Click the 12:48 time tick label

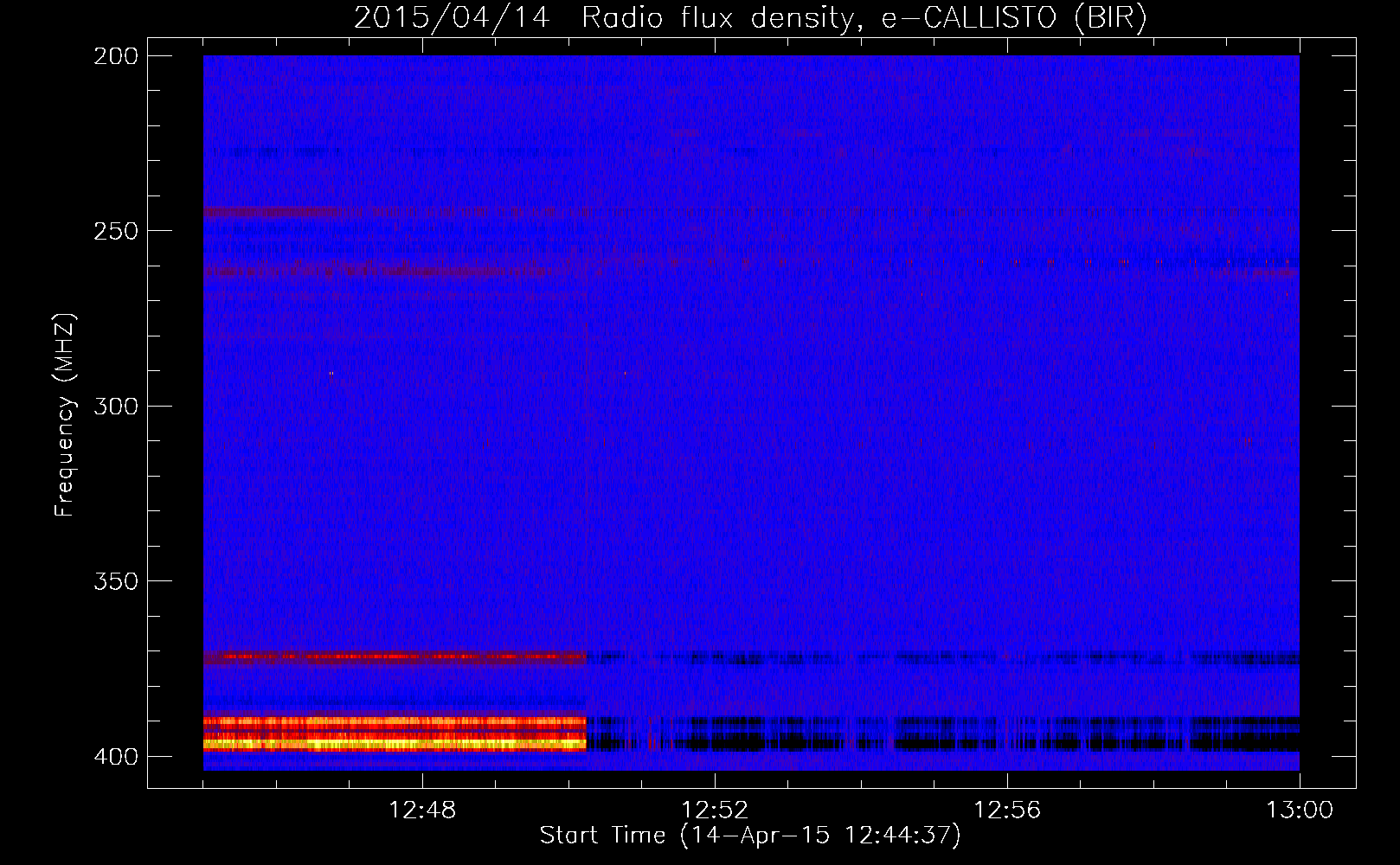tap(422, 811)
